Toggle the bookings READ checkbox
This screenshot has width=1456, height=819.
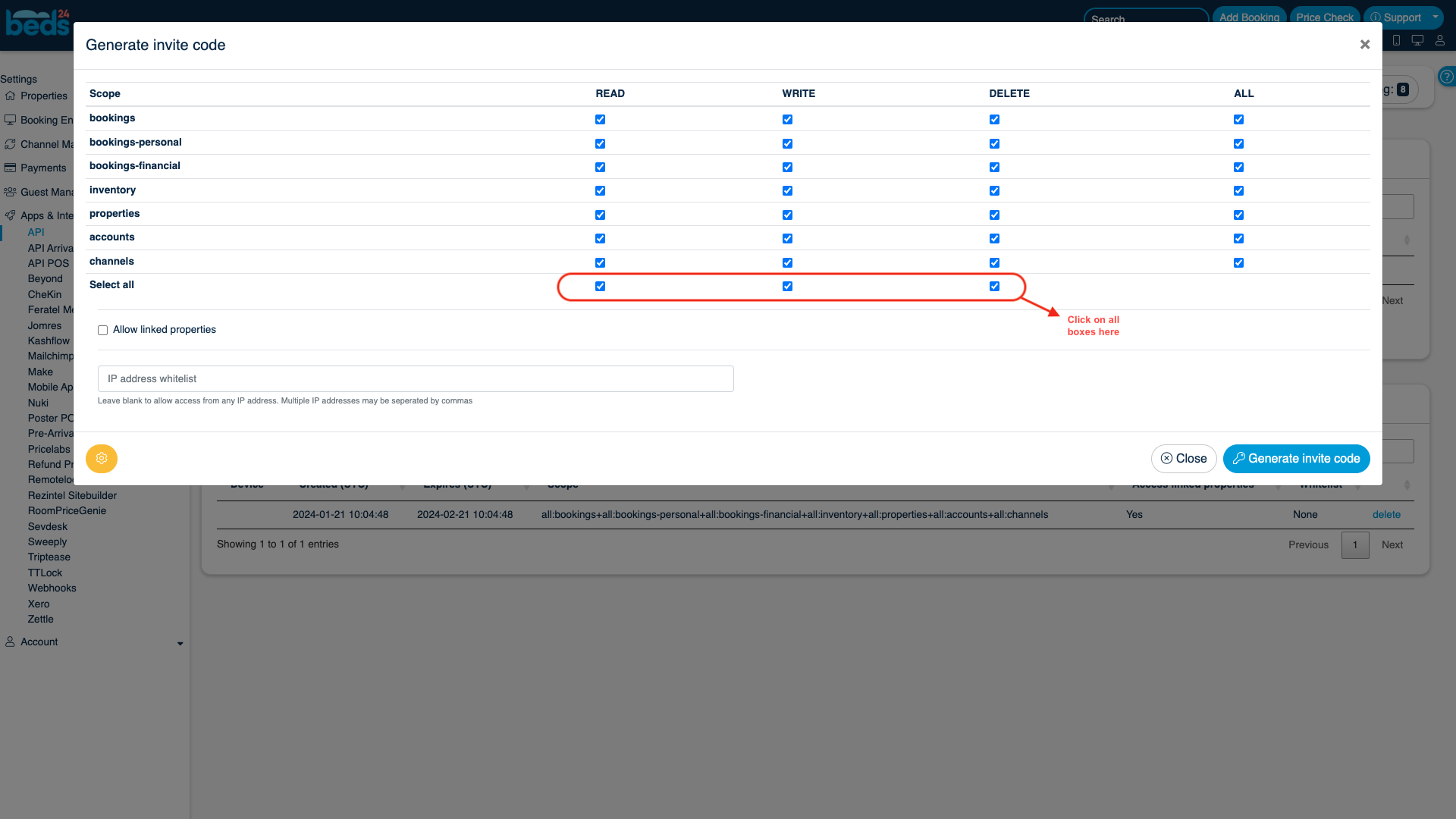(x=600, y=119)
